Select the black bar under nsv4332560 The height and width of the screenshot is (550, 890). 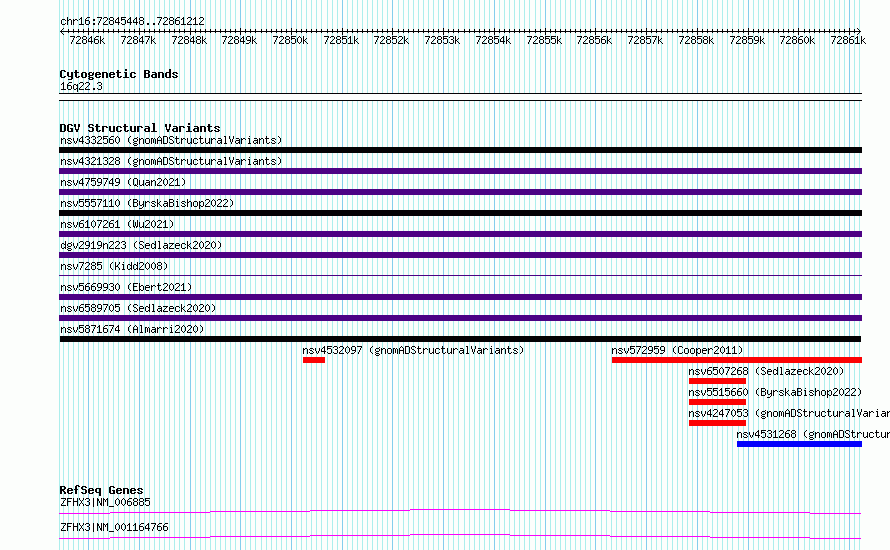click(460, 150)
